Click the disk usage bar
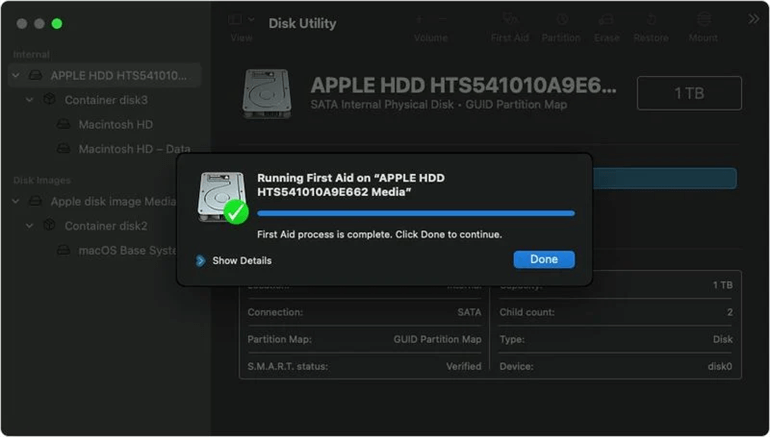Screen dimensions: 770x437 coord(664,178)
